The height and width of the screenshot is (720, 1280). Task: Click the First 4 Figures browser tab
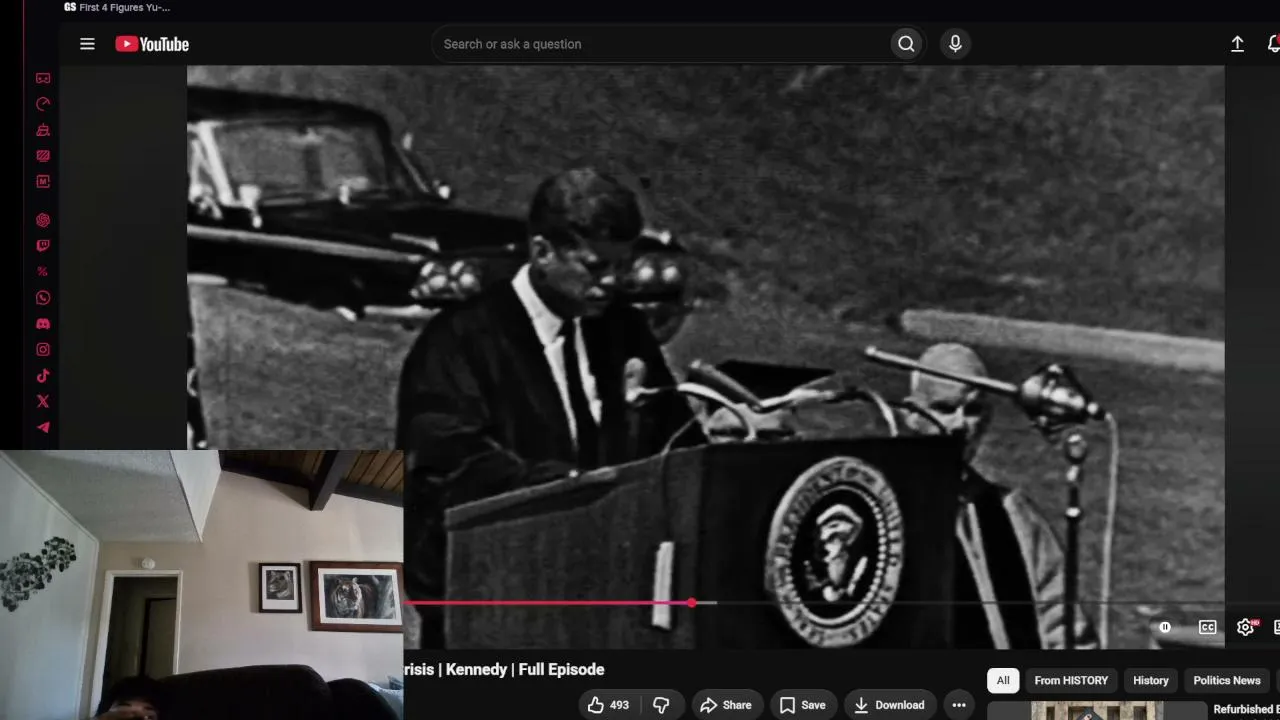coord(117,7)
